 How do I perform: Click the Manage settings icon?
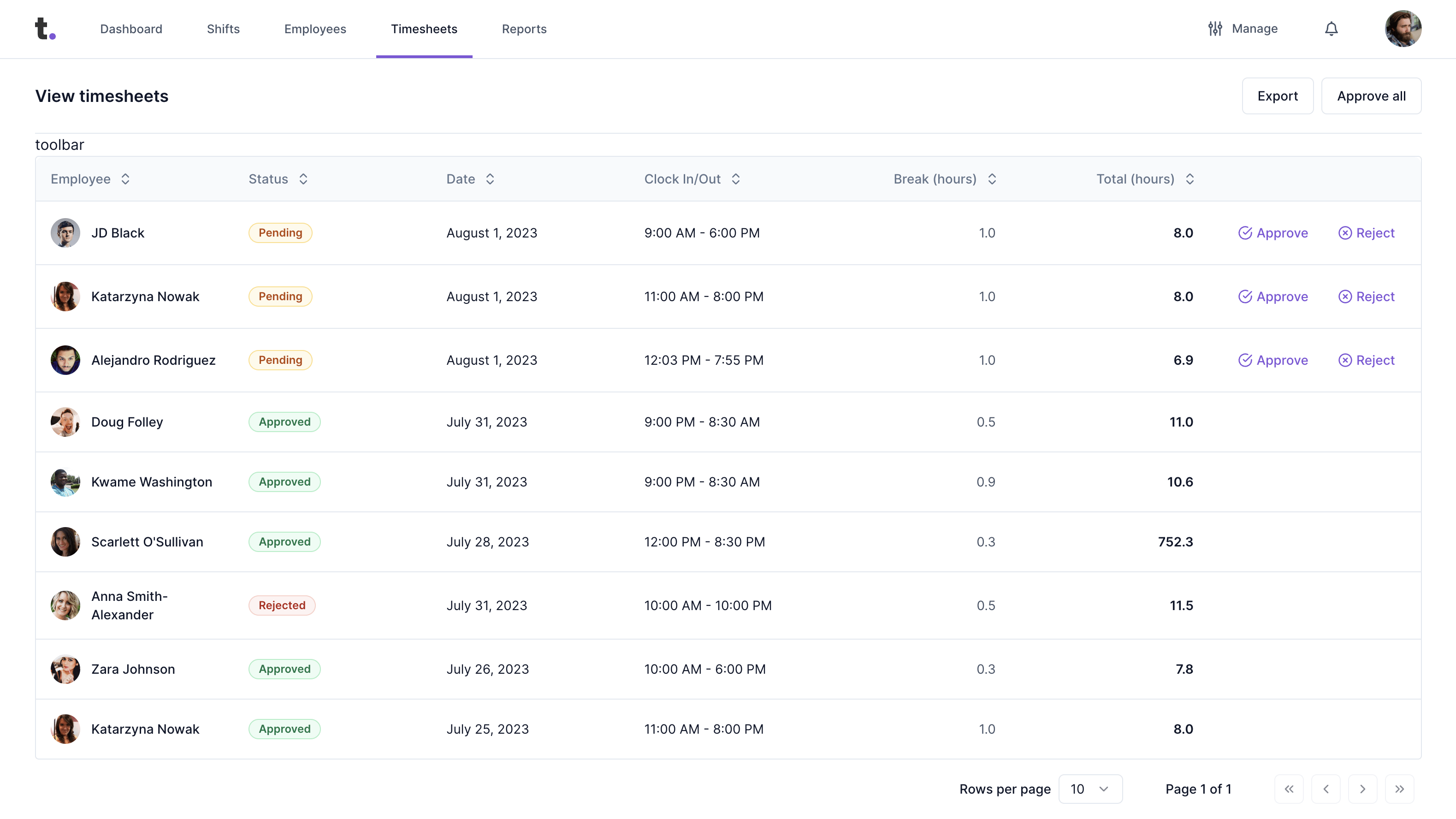pyautogui.click(x=1216, y=28)
